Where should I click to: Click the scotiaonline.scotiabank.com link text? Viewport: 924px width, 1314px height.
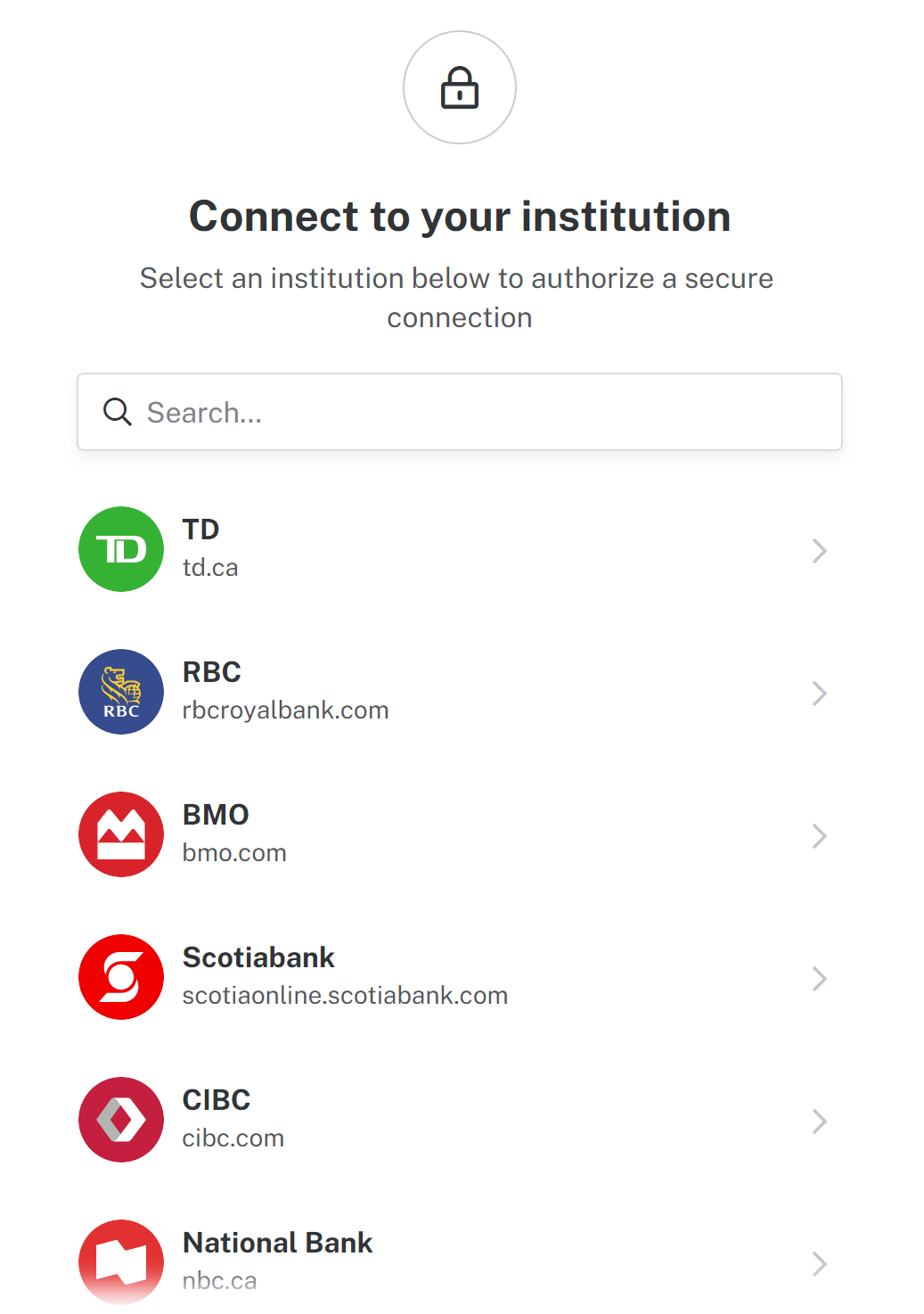pyautogui.click(x=345, y=996)
